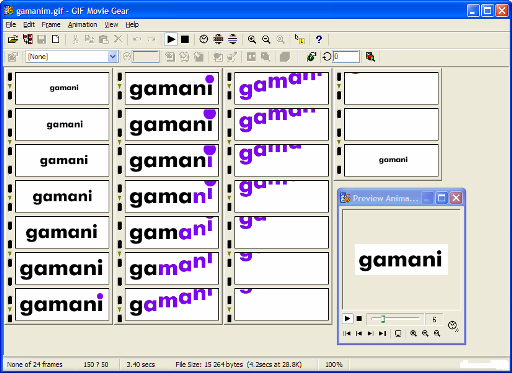Screen dimensions: 512x373
Task: Click the grayed-out Delete X icon
Action: pos(118,39)
